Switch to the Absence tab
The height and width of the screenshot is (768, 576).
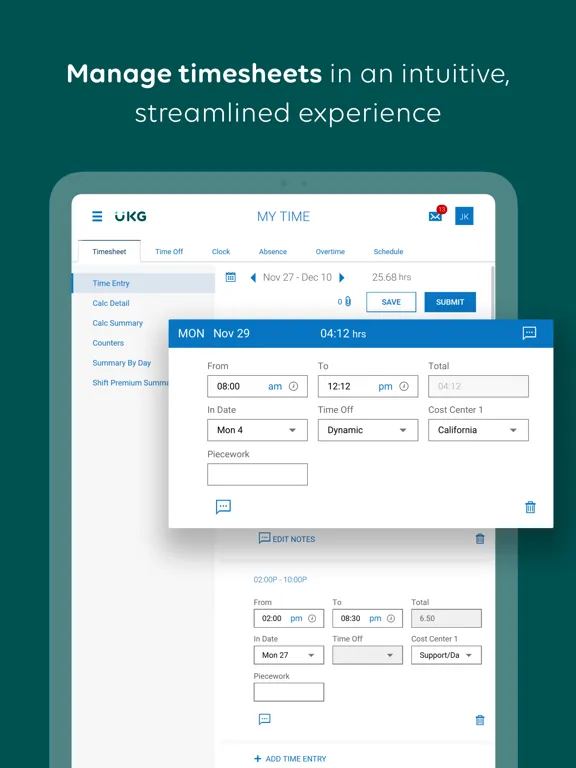273,251
